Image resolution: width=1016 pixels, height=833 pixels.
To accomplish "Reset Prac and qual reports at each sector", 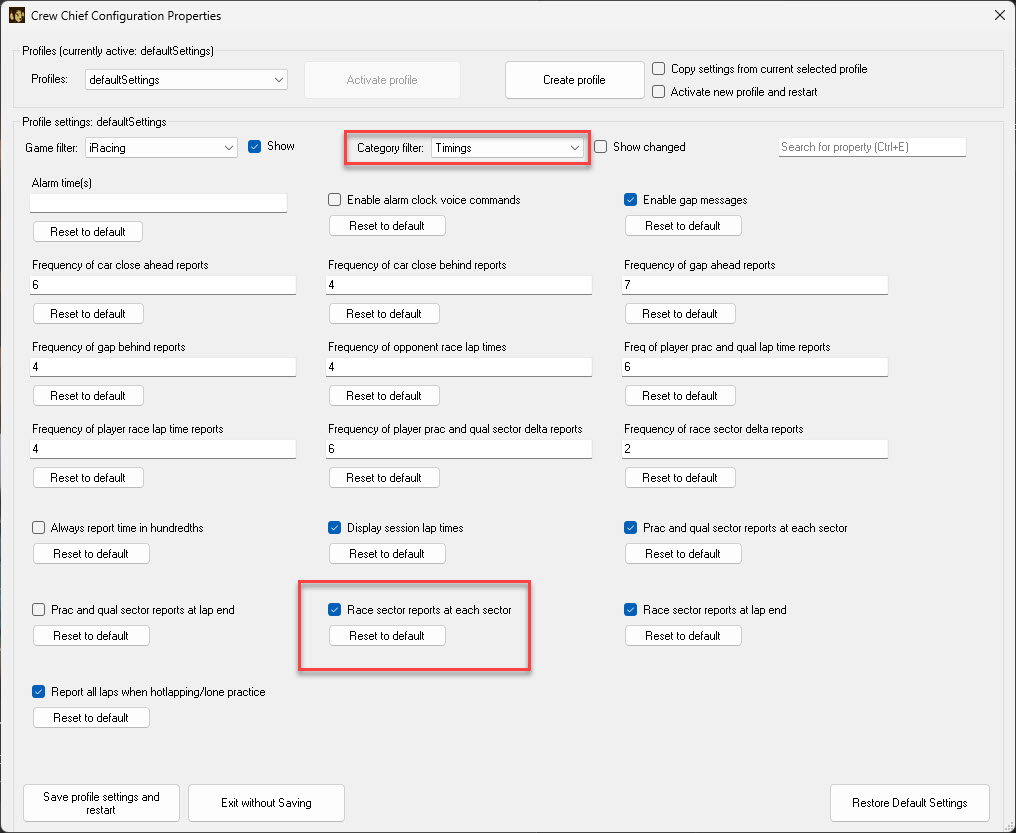I will point(683,554).
